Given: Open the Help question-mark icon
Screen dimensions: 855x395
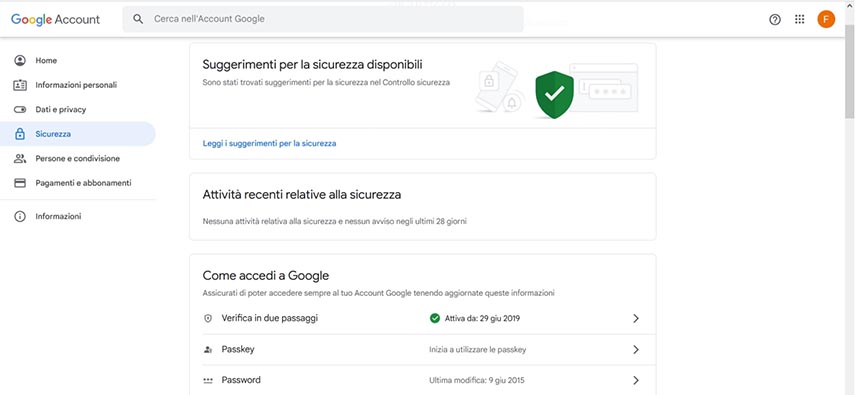Looking at the screenshot, I should click(774, 20).
